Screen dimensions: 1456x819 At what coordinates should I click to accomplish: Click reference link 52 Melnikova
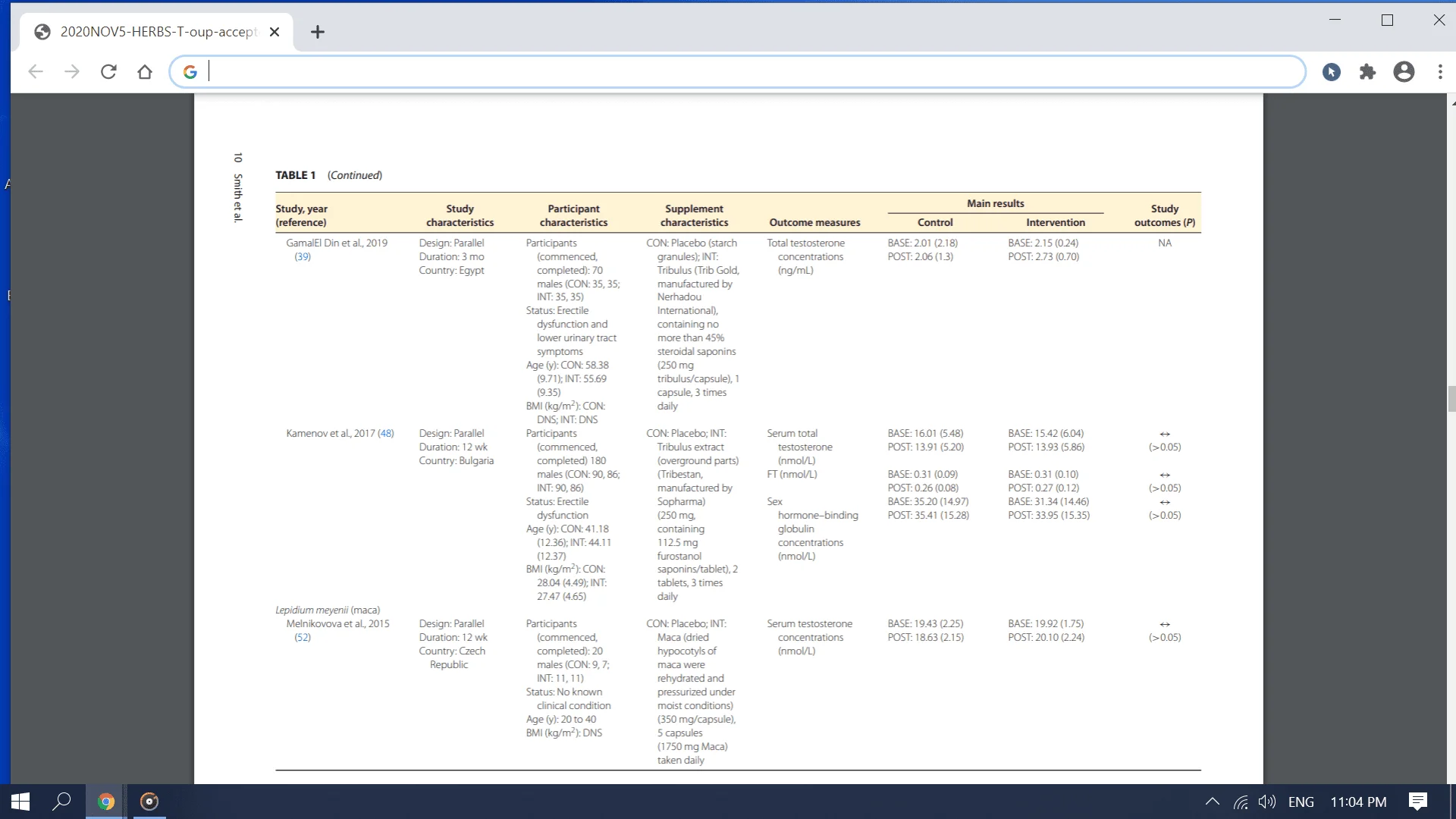303,637
